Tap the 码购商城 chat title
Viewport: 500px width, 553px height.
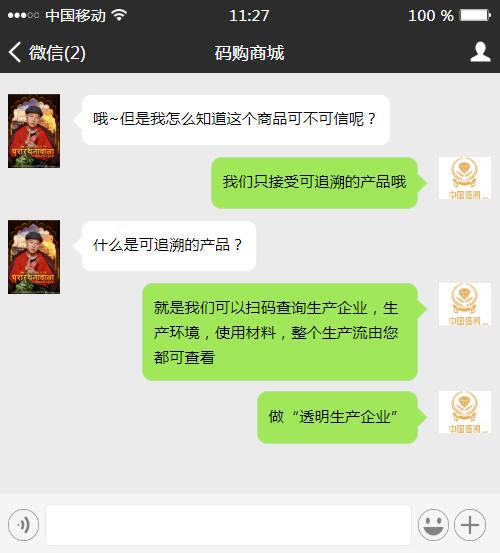(x=250, y=53)
